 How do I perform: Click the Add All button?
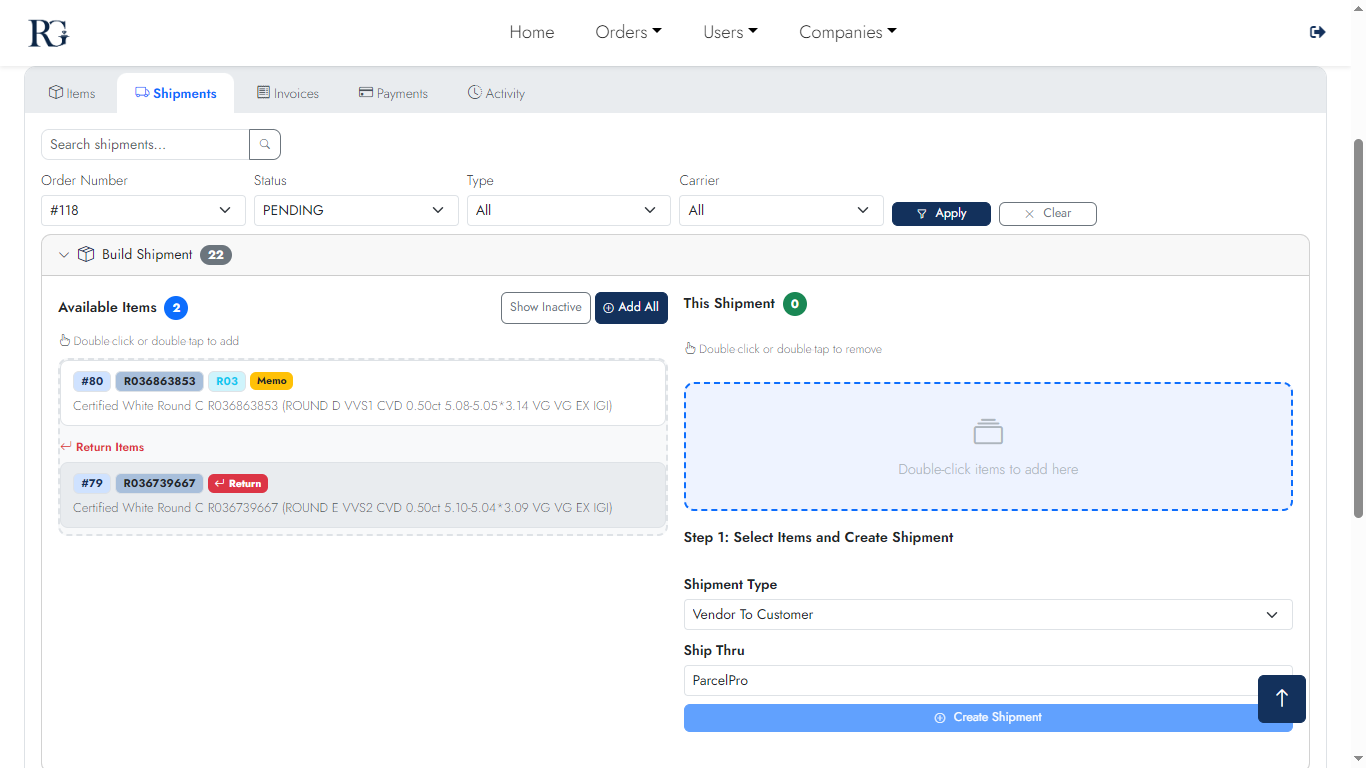pos(631,307)
